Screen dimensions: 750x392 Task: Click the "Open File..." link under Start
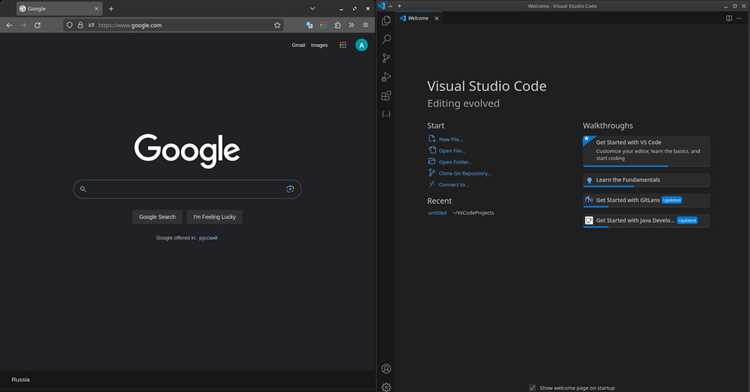pyautogui.click(x=452, y=151)
